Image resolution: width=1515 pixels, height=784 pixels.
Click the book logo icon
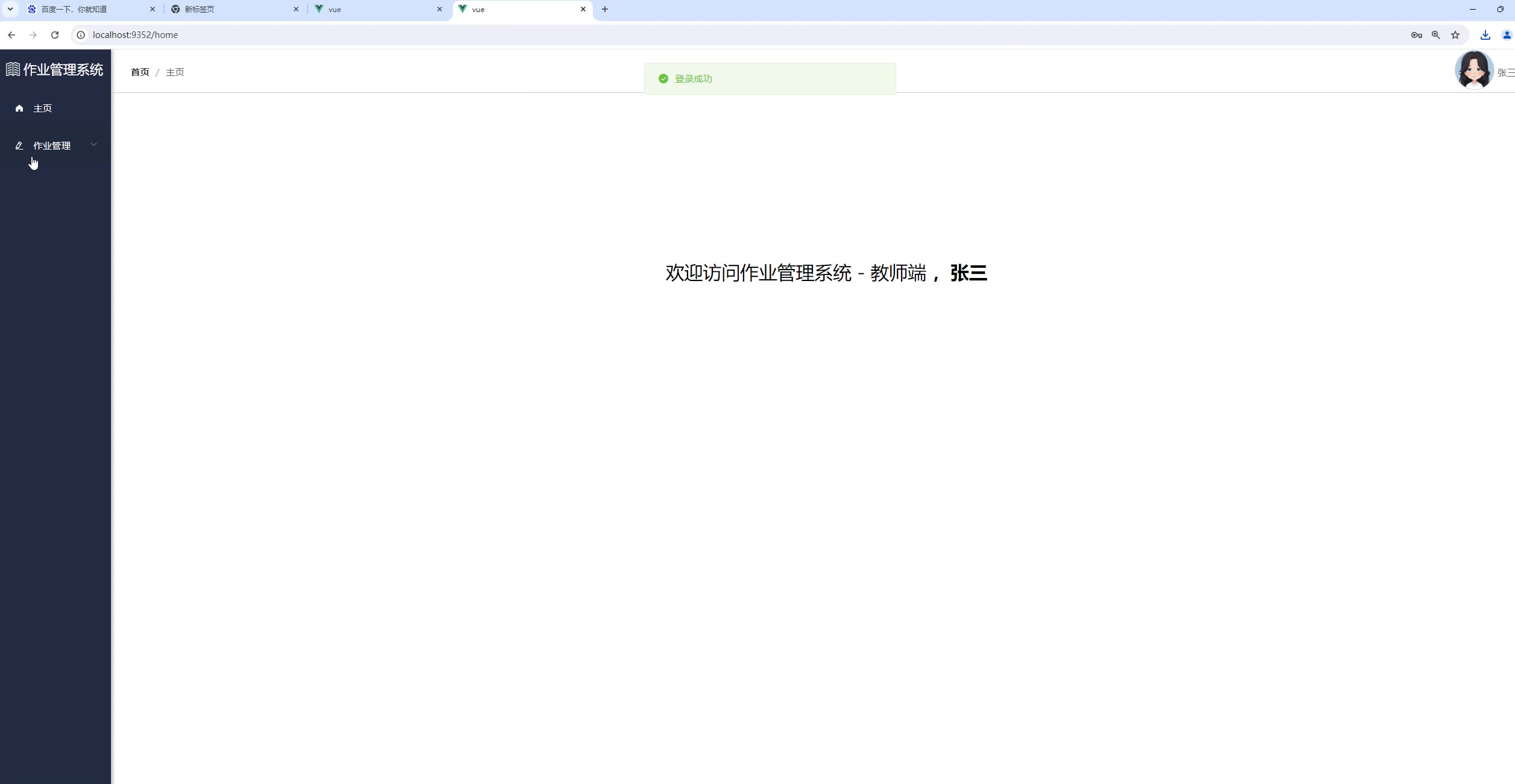click(13, 69)
